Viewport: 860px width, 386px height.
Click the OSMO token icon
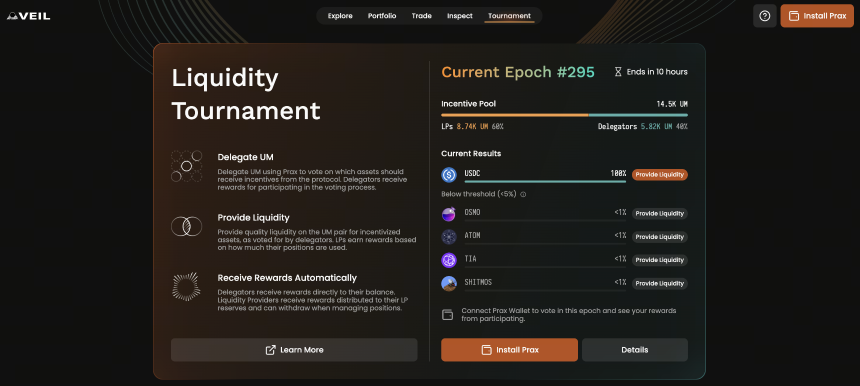pos(449,213)
